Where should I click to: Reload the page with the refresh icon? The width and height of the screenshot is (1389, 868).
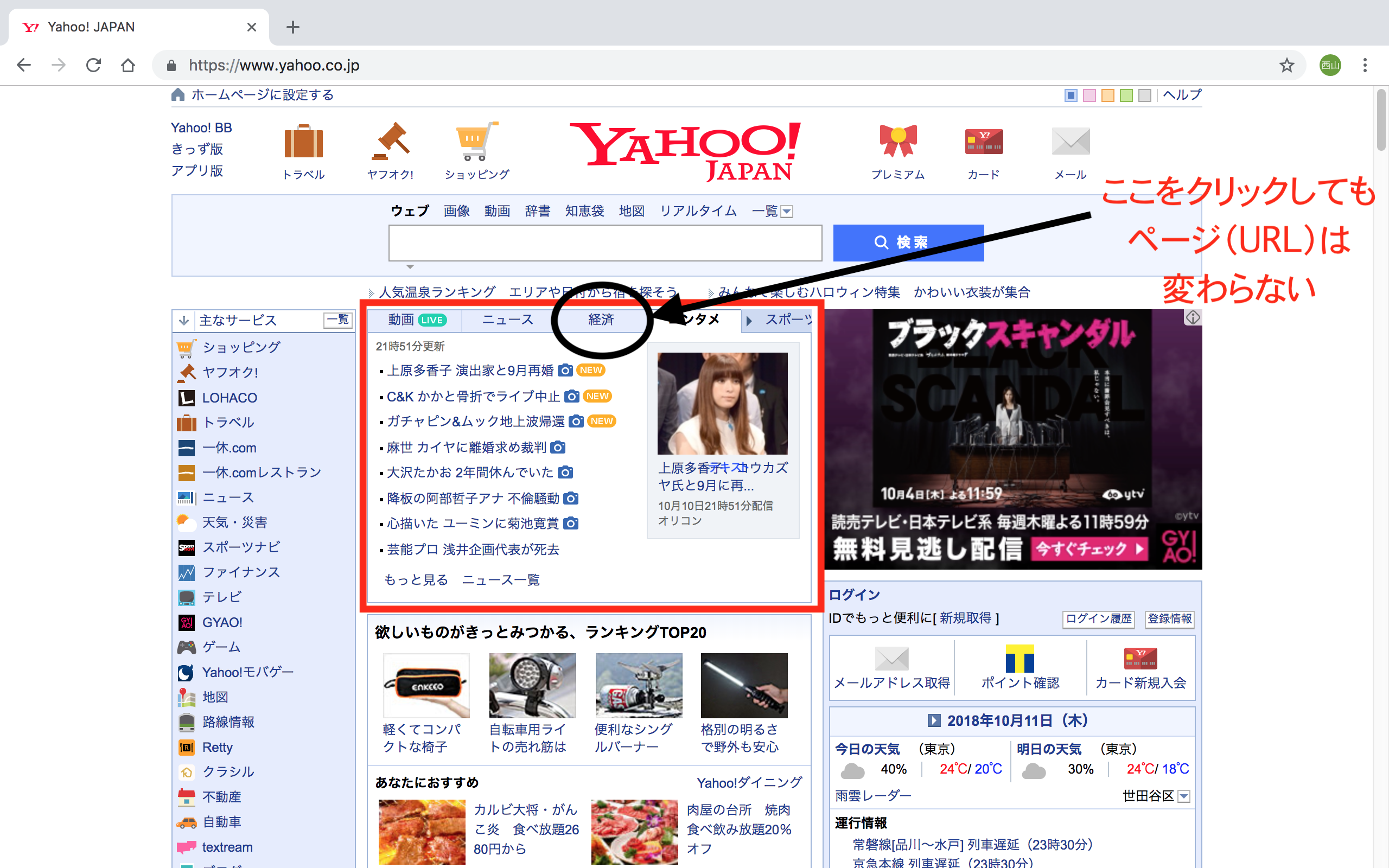(93, 65)
